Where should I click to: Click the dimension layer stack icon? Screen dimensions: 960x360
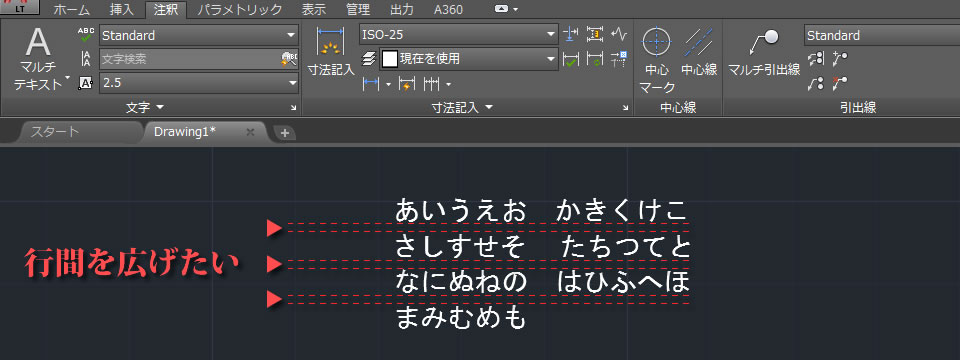[368, 59]
